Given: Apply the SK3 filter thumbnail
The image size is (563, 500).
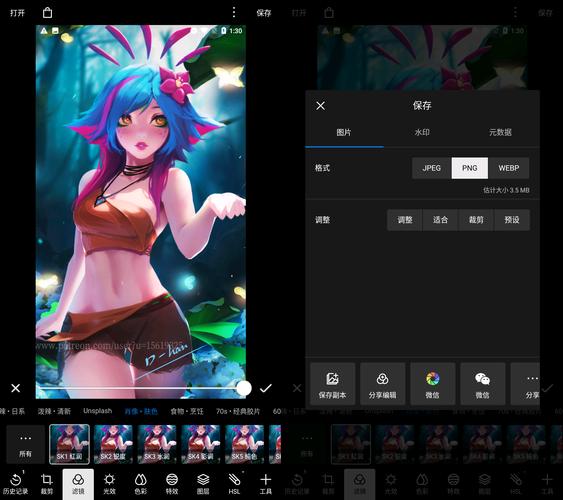Looking at the screenshot, I should point(157,444).
